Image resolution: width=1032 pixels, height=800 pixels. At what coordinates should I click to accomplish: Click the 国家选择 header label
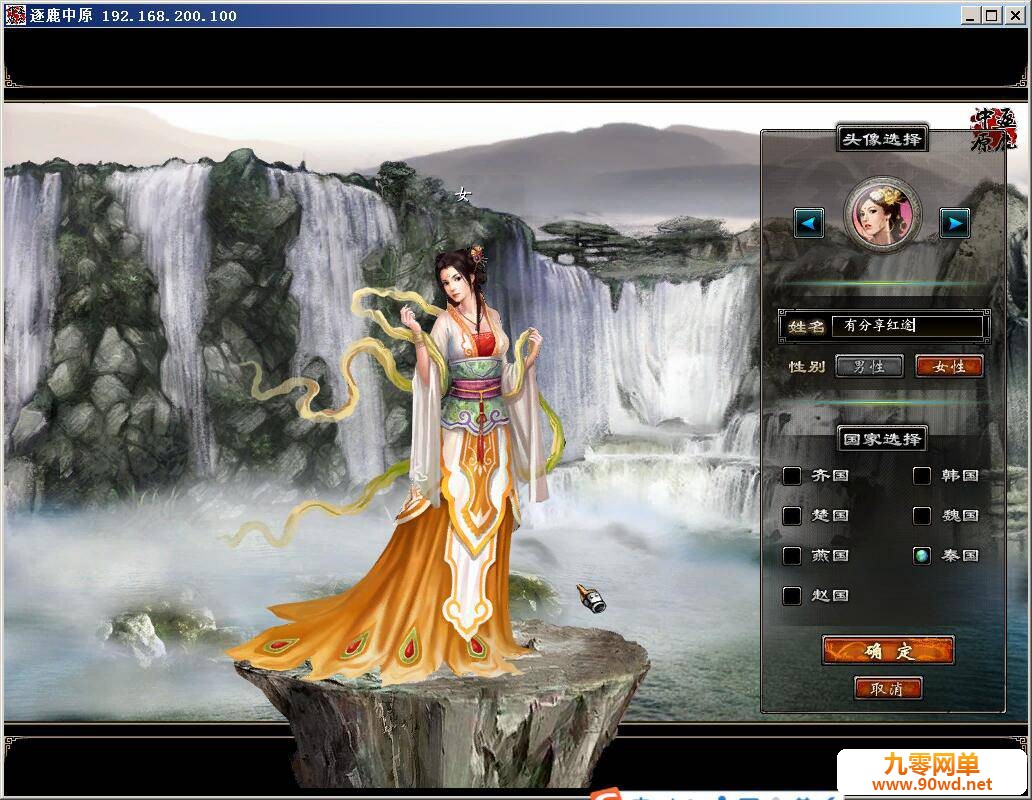point(882,439)
